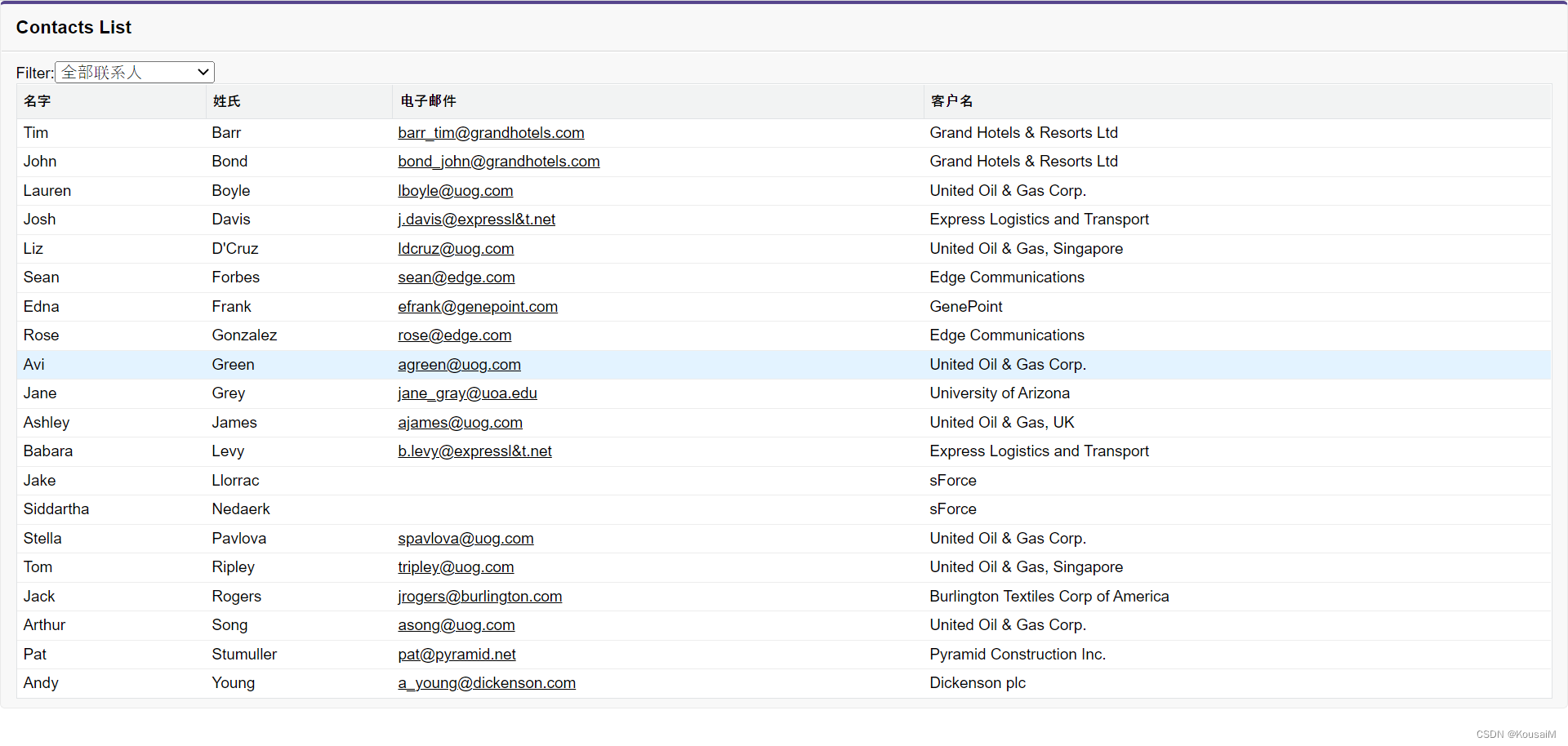Open agreen@uog.com link in highlighted row
Screen dimensions: 1568x746
point(459,365)
